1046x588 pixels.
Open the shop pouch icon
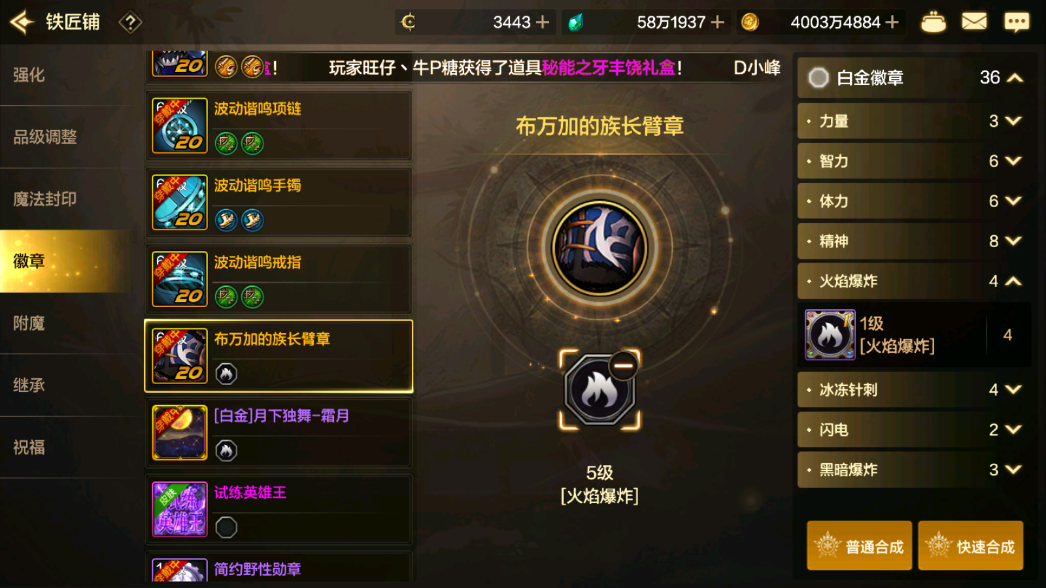933,22
